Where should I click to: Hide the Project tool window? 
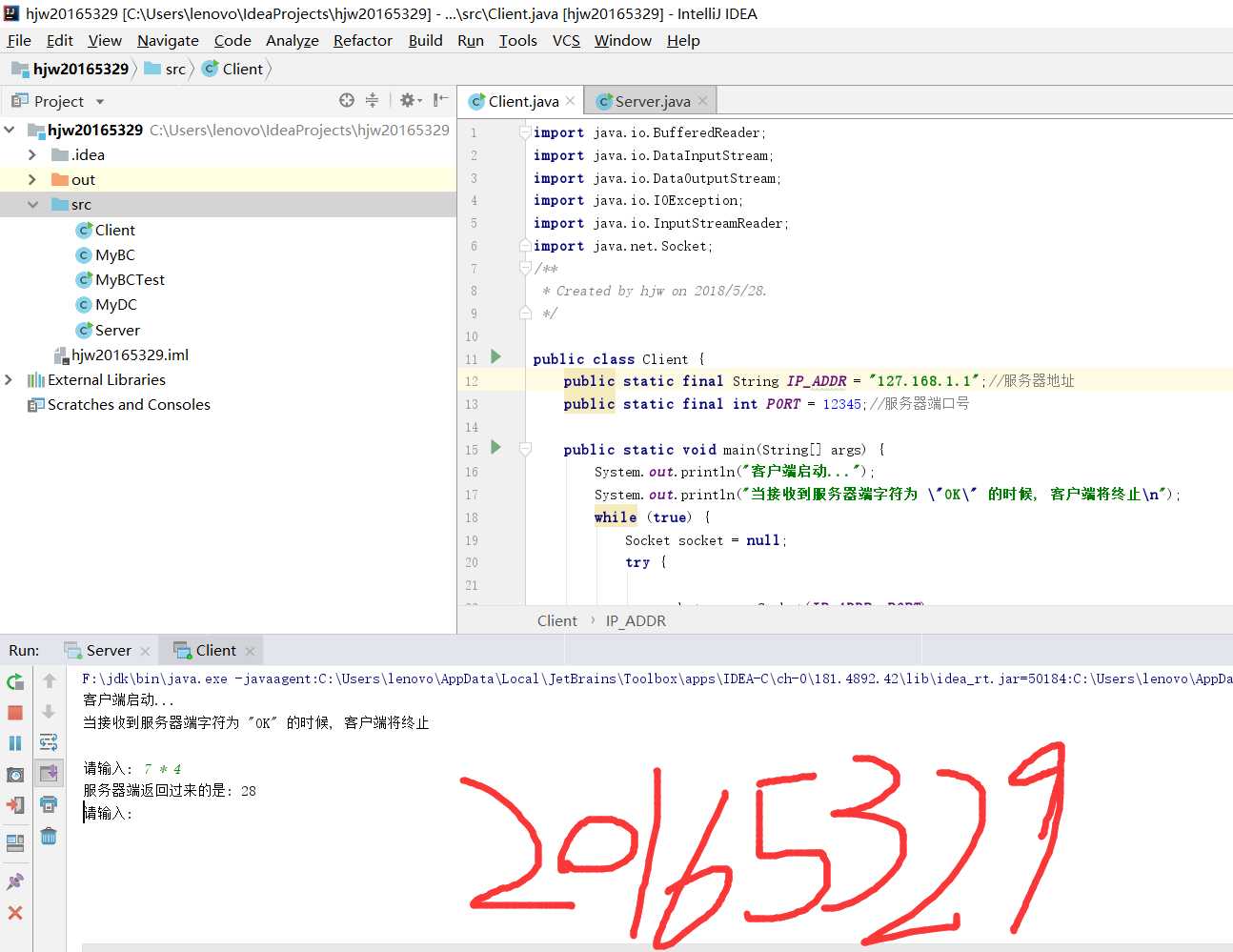440,100
